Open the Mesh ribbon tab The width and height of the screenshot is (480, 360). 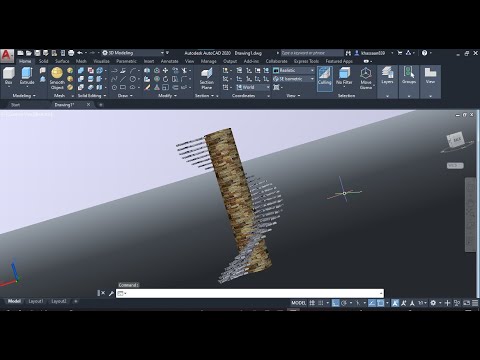click(x=81, y=61)
